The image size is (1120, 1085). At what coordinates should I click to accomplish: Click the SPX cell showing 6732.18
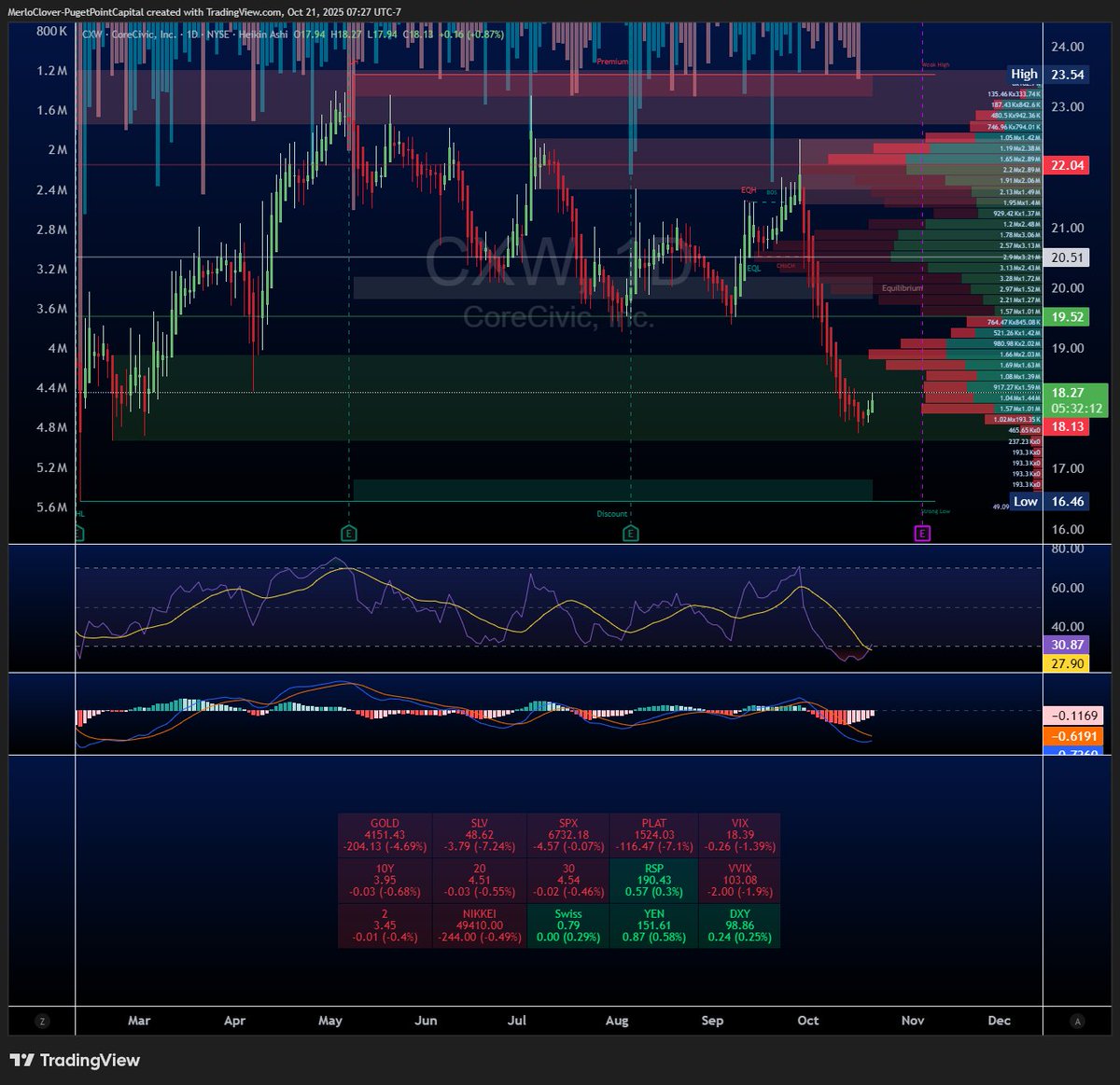coord(567,836)
